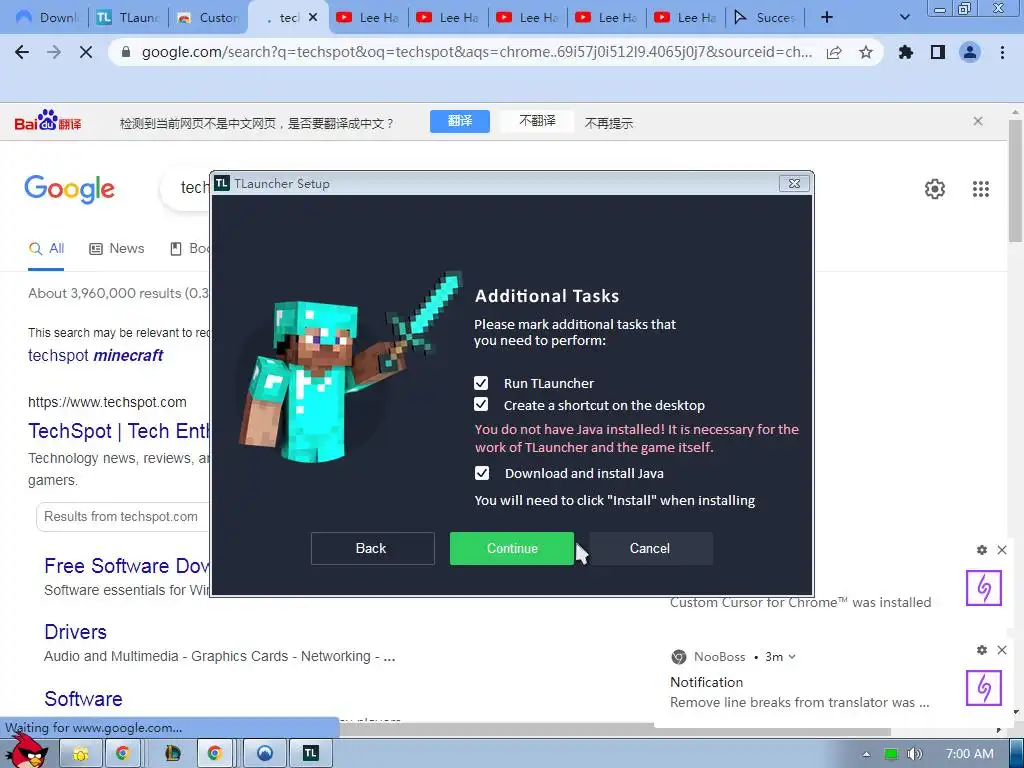This screenshot has width=1024, height=768.
Task: Close the active techspot tab
Action: tap(313, 18)
